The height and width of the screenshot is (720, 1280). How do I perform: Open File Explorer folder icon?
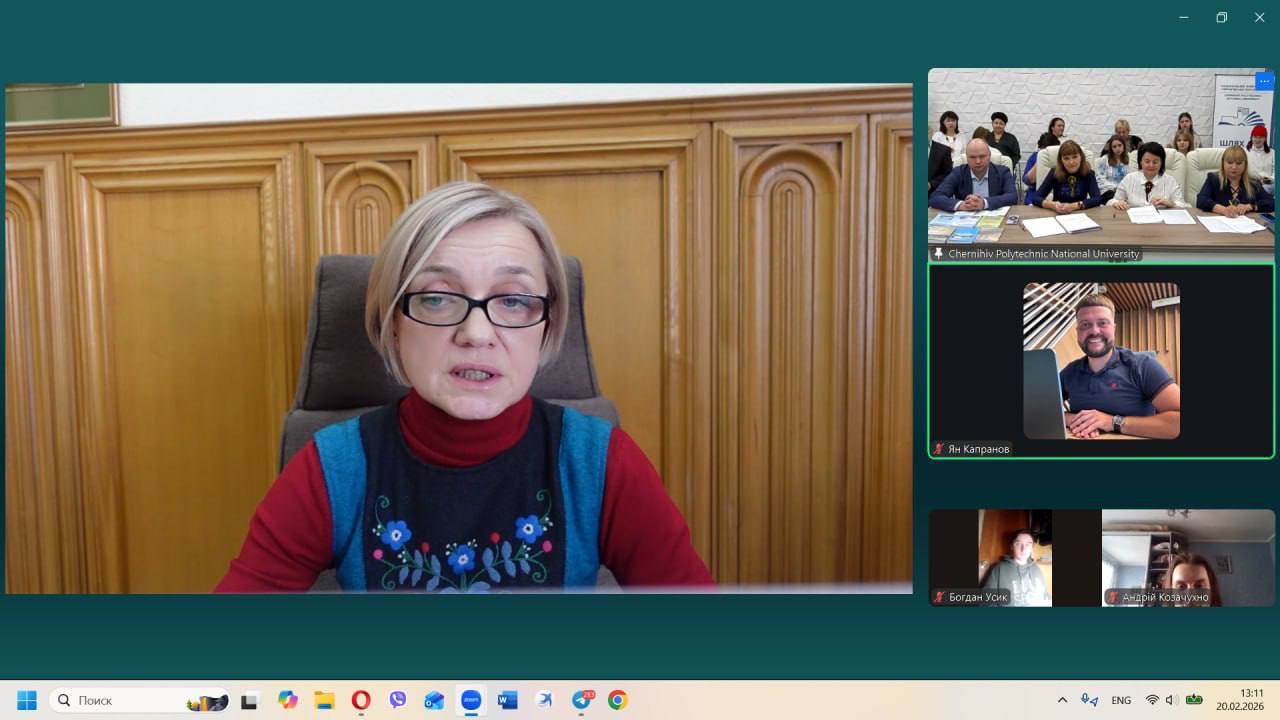click(324, 700)
